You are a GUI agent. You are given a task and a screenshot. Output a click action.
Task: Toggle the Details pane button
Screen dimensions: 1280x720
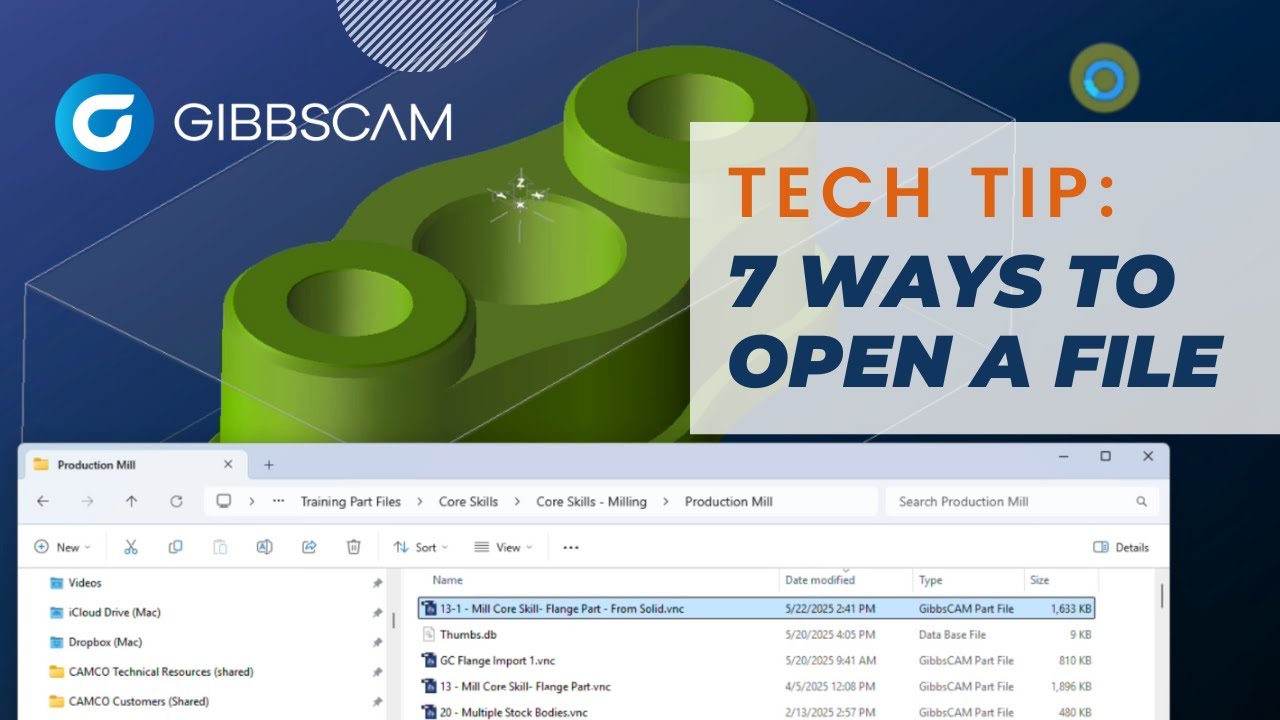[1121, 547]
